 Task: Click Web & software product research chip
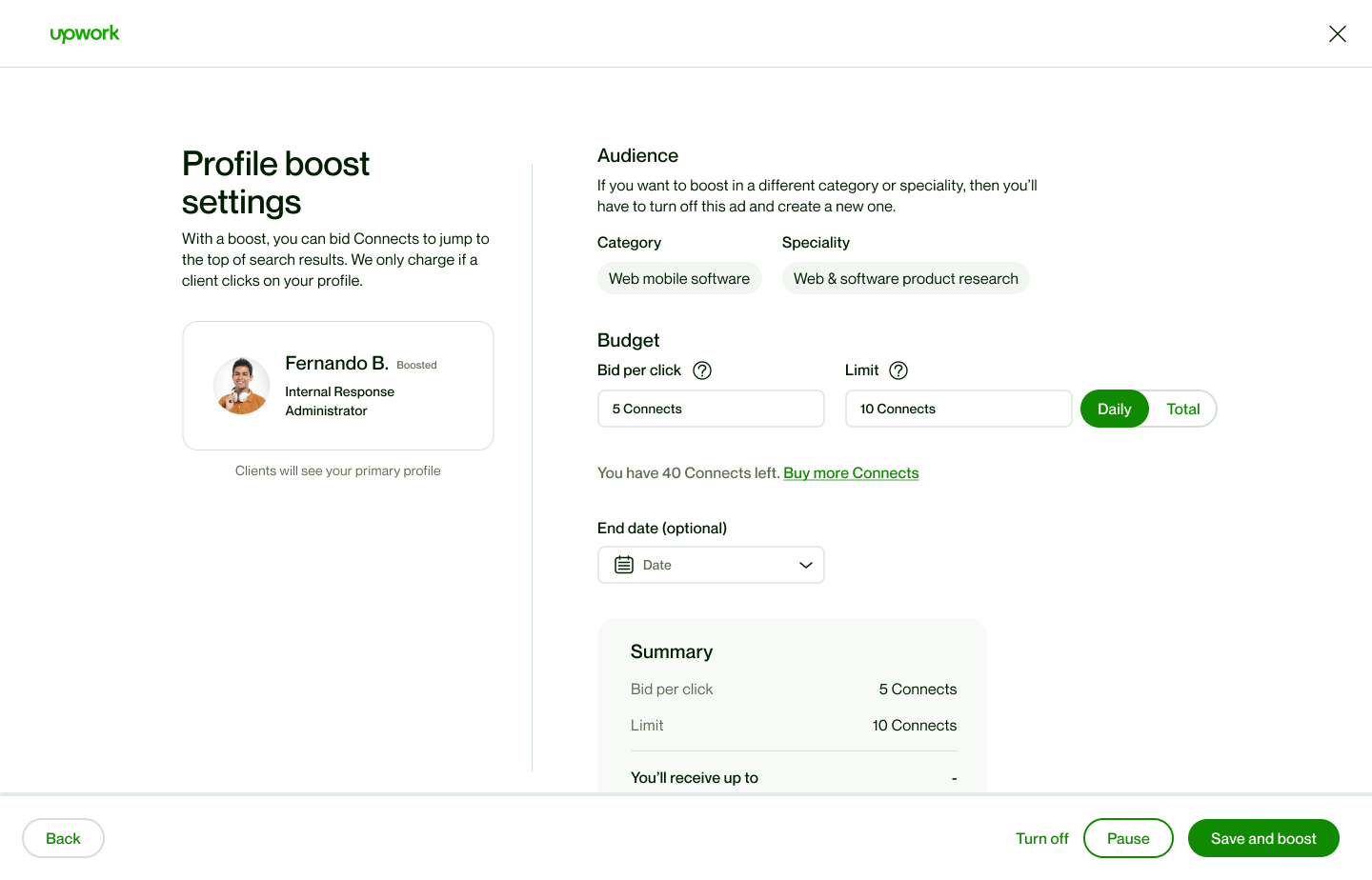pos(905,278)
